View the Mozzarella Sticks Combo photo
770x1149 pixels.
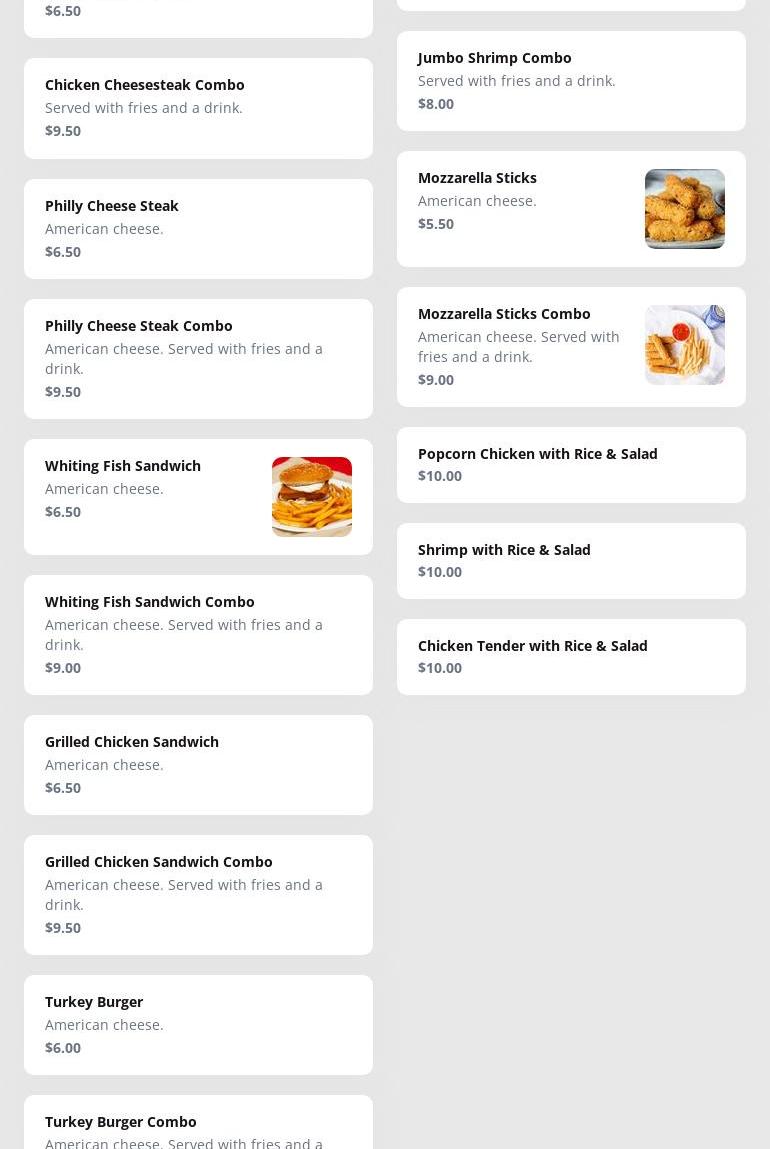coord(684,345)
